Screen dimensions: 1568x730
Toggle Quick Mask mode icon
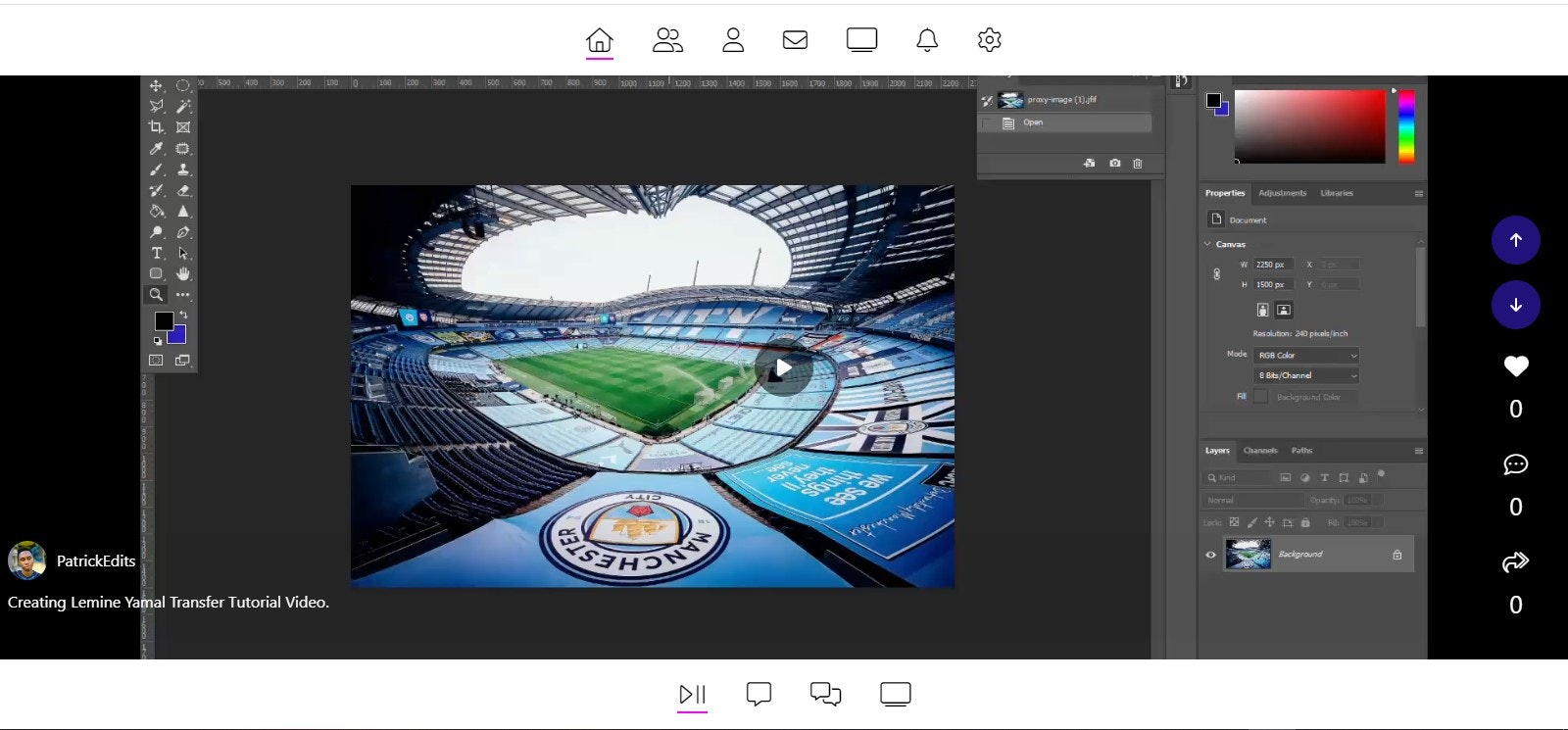coord(156,361)
